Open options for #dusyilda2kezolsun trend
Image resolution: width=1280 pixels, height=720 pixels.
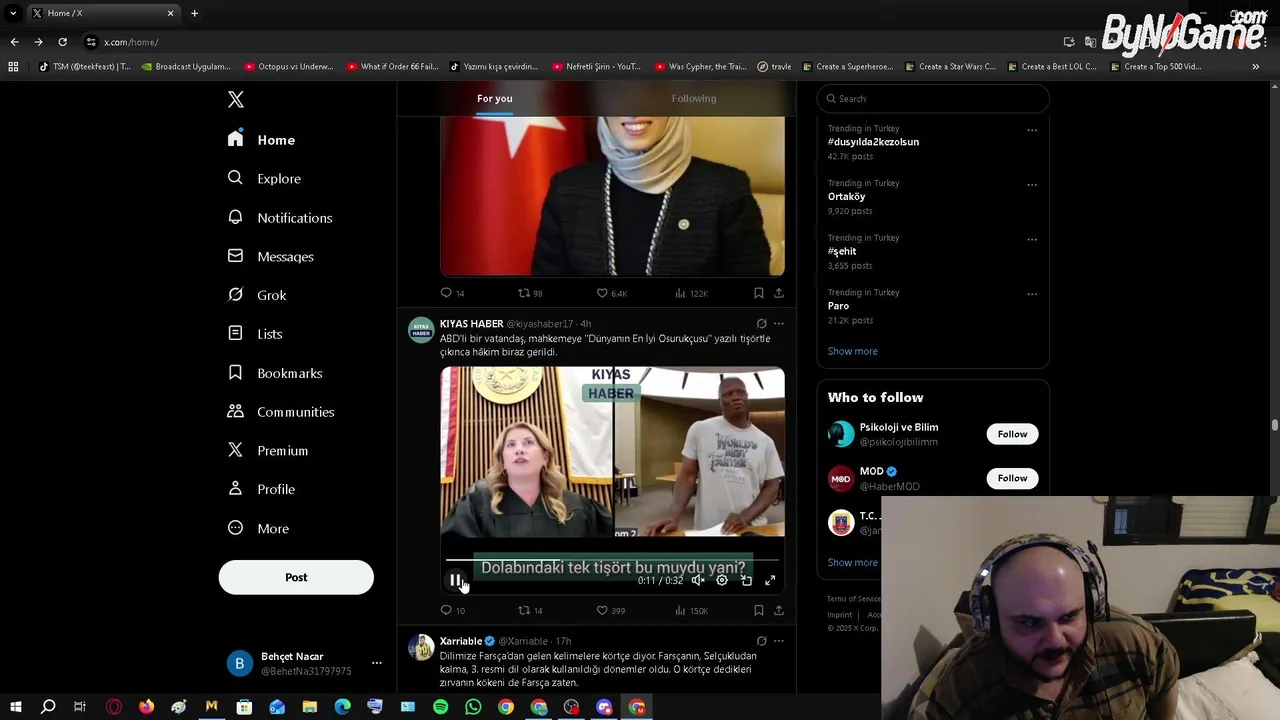click(1032, 130)
